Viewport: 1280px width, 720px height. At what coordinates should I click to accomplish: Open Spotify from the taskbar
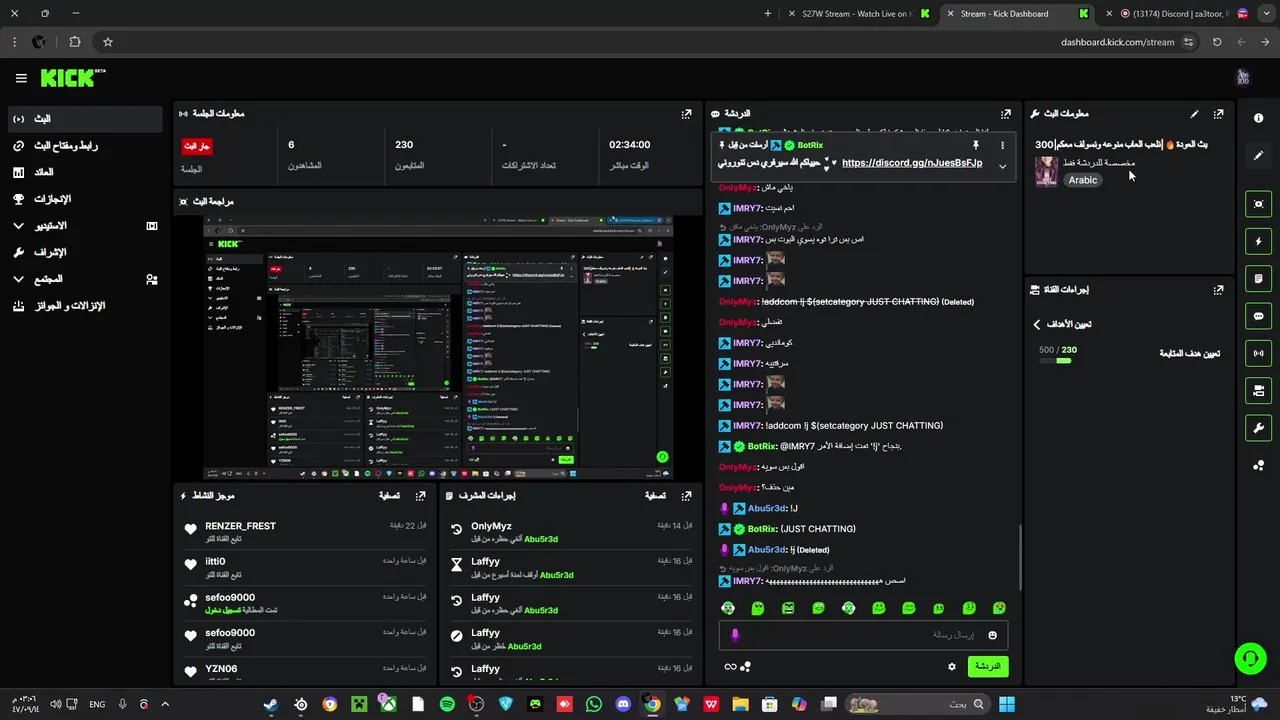447,704
